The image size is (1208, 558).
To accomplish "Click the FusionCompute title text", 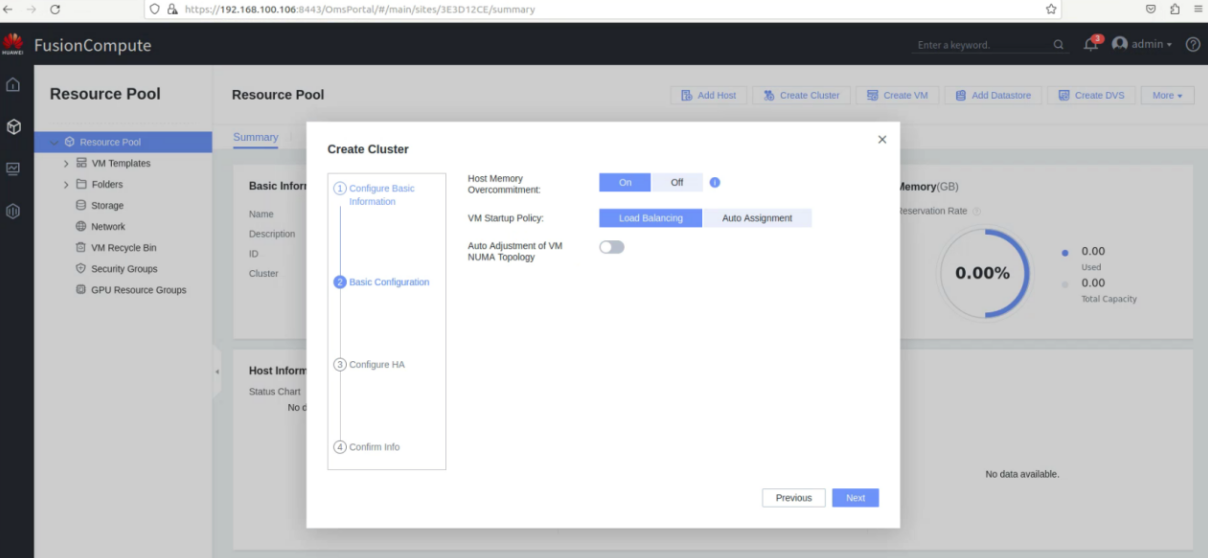I will coord(93,45).
